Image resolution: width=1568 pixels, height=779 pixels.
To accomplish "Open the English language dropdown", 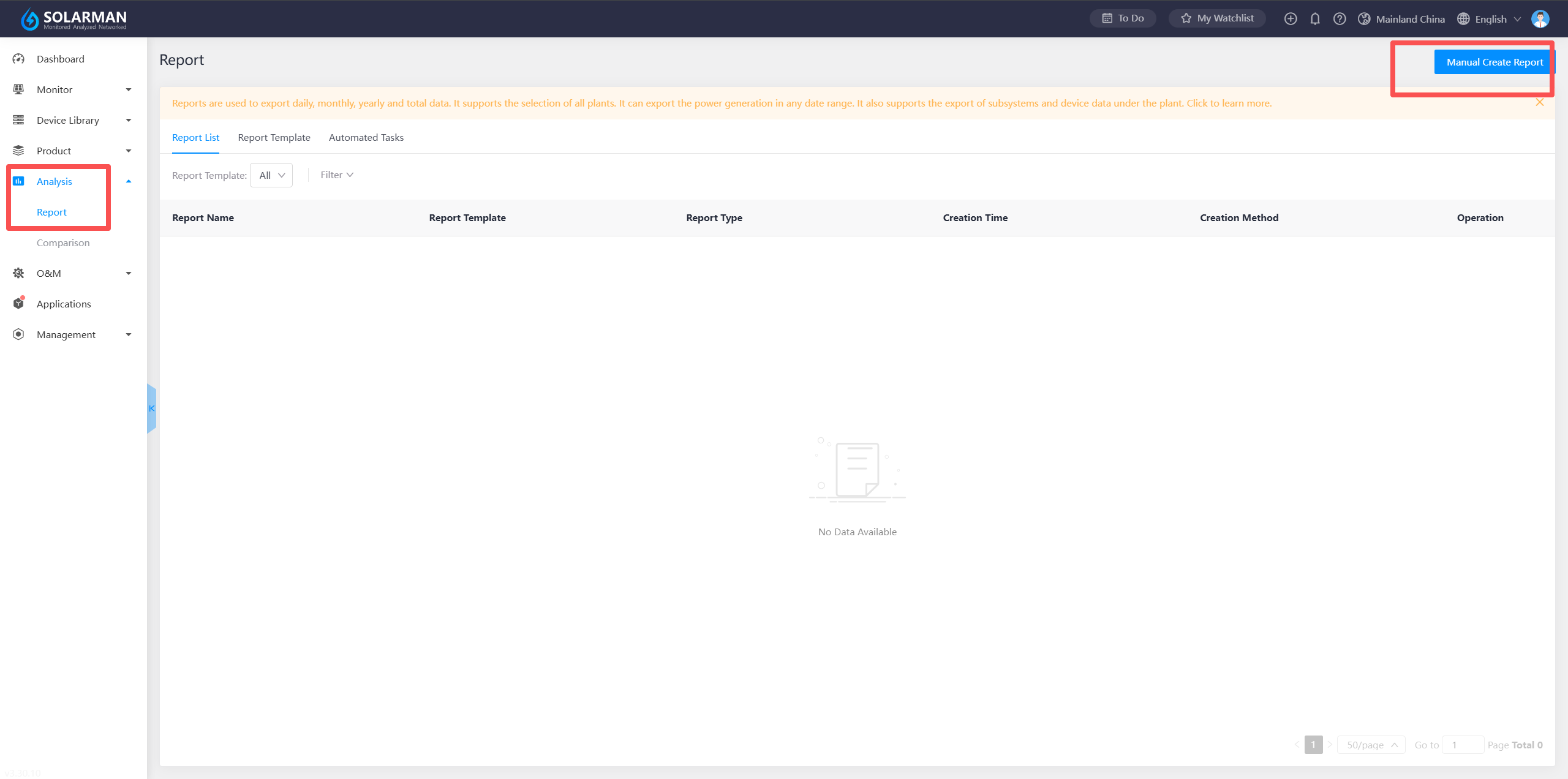I will click(x=1490, y=19).
